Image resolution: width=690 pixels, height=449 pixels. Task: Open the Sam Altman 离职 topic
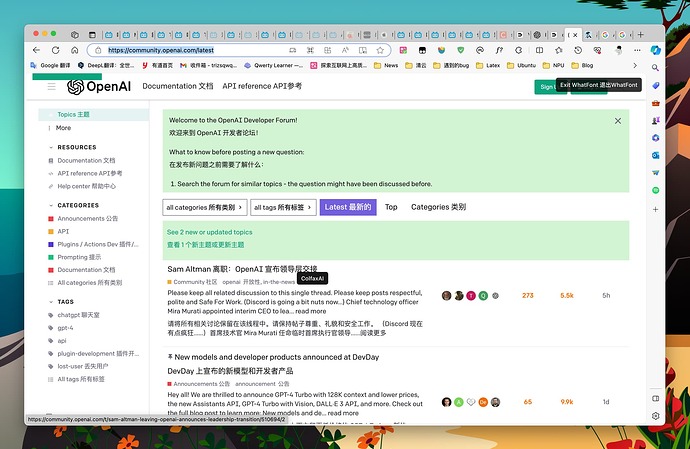242,269
